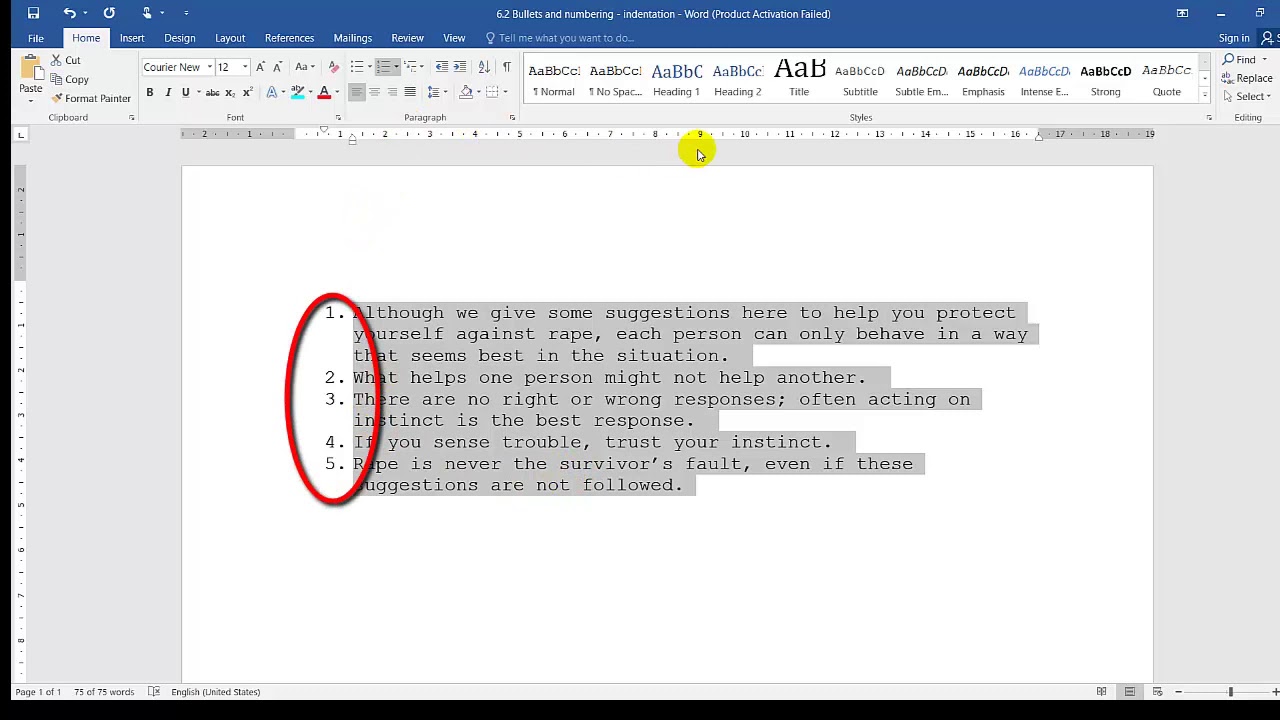Toggle Superscript formatting
Image resolution: width=1280 pixels, height=720 pixels.
pyautogui.click(x=246, y=92)
